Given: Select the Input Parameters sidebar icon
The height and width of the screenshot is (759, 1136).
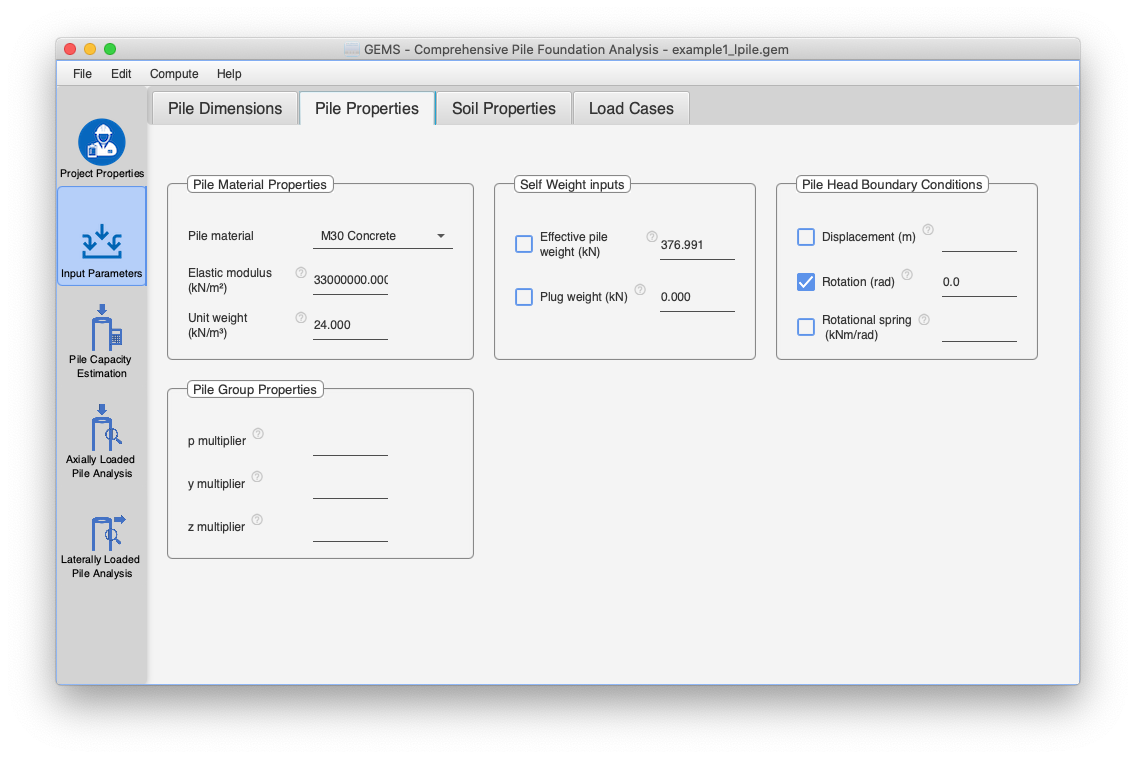Looking at the screenshot, I should (102, 238).
